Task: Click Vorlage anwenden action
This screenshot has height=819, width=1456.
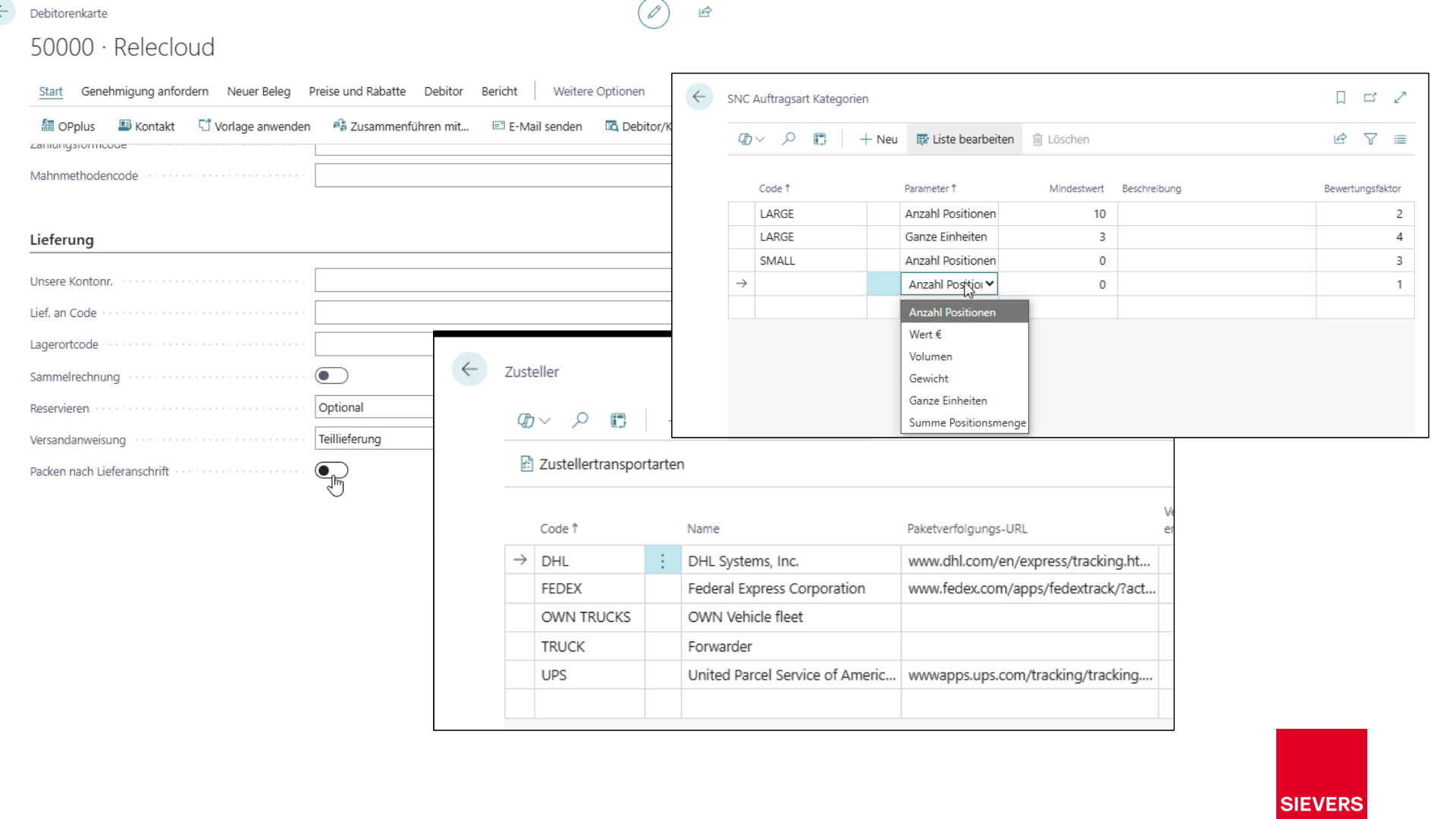Action: pyautogui.click(x=254, y=126)
